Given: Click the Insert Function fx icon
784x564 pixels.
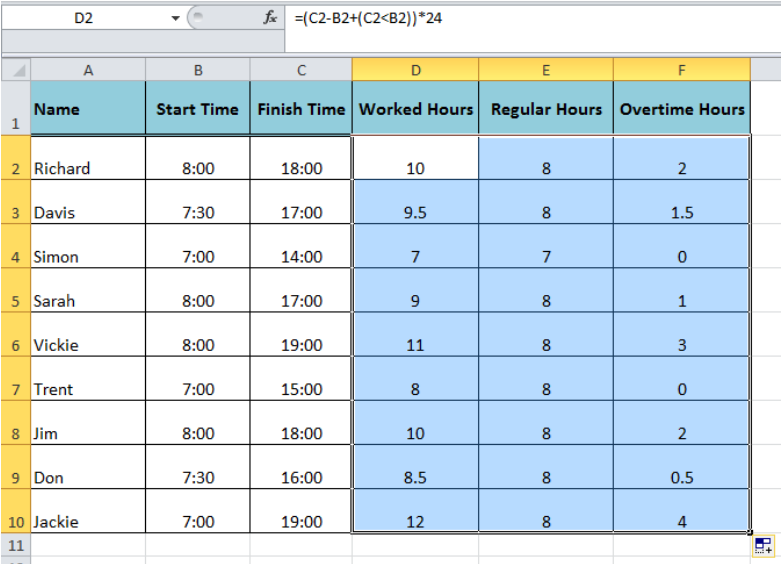Looking at the screenshot, I should click(x=270, y=18).
